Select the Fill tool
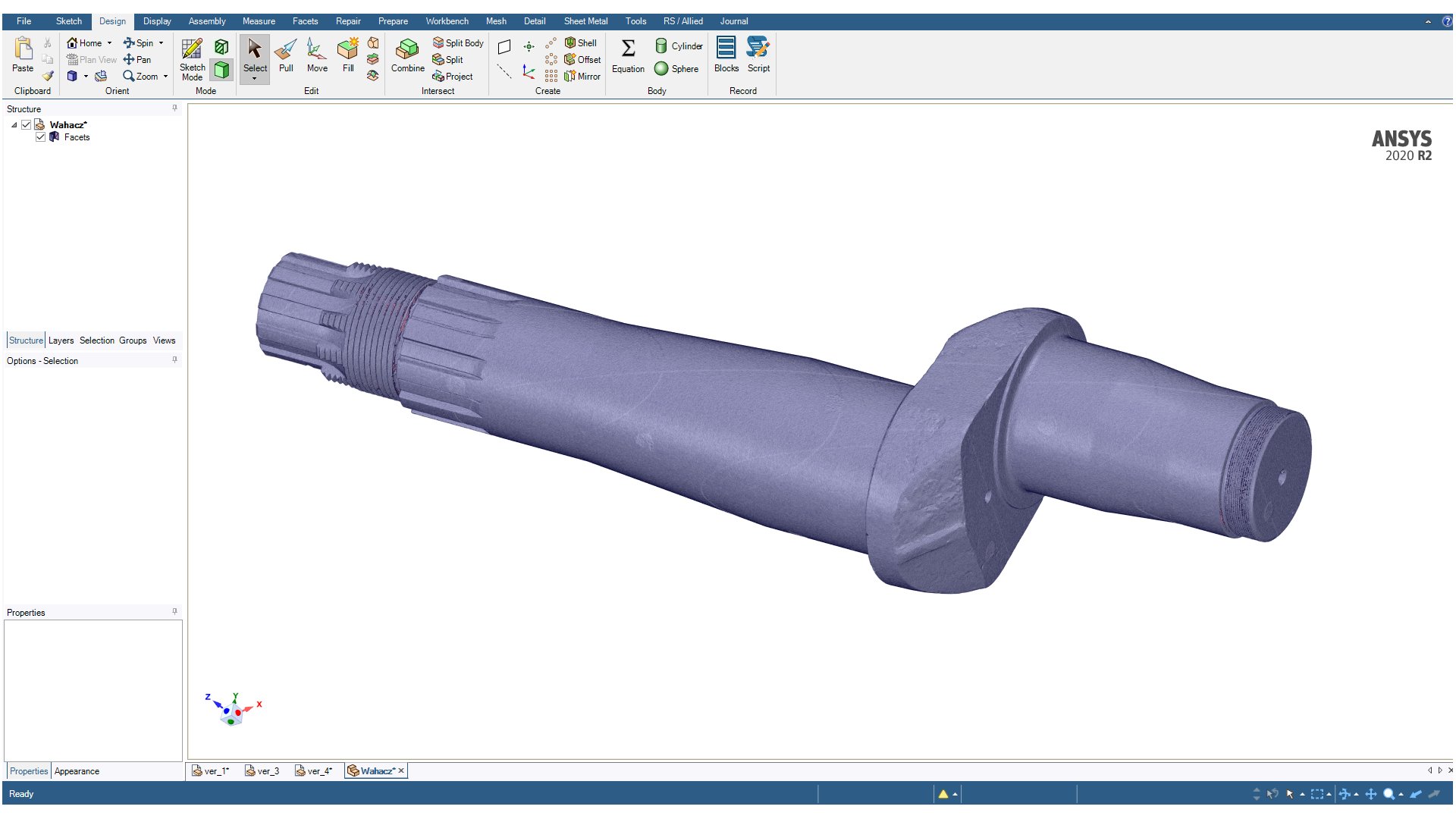Viewport: 1456px width, 819px height. [348, 55]
